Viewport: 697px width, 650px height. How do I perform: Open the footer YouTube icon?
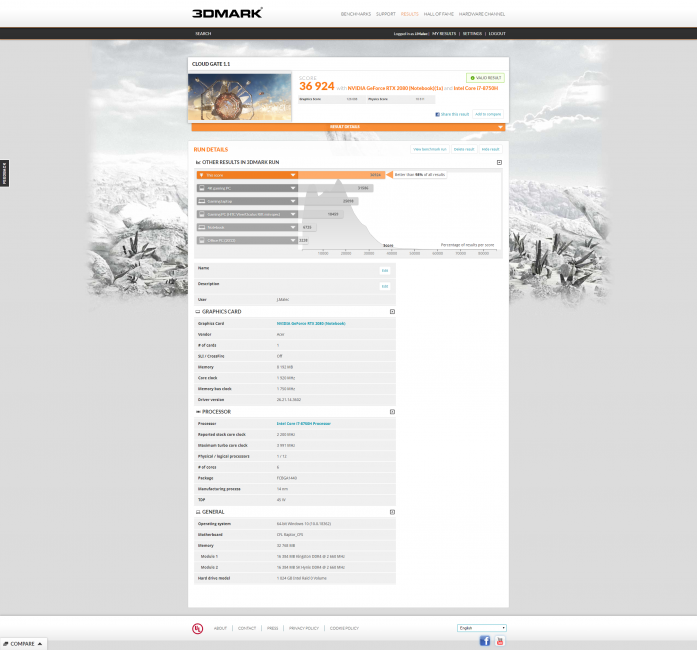coord(500,641)
